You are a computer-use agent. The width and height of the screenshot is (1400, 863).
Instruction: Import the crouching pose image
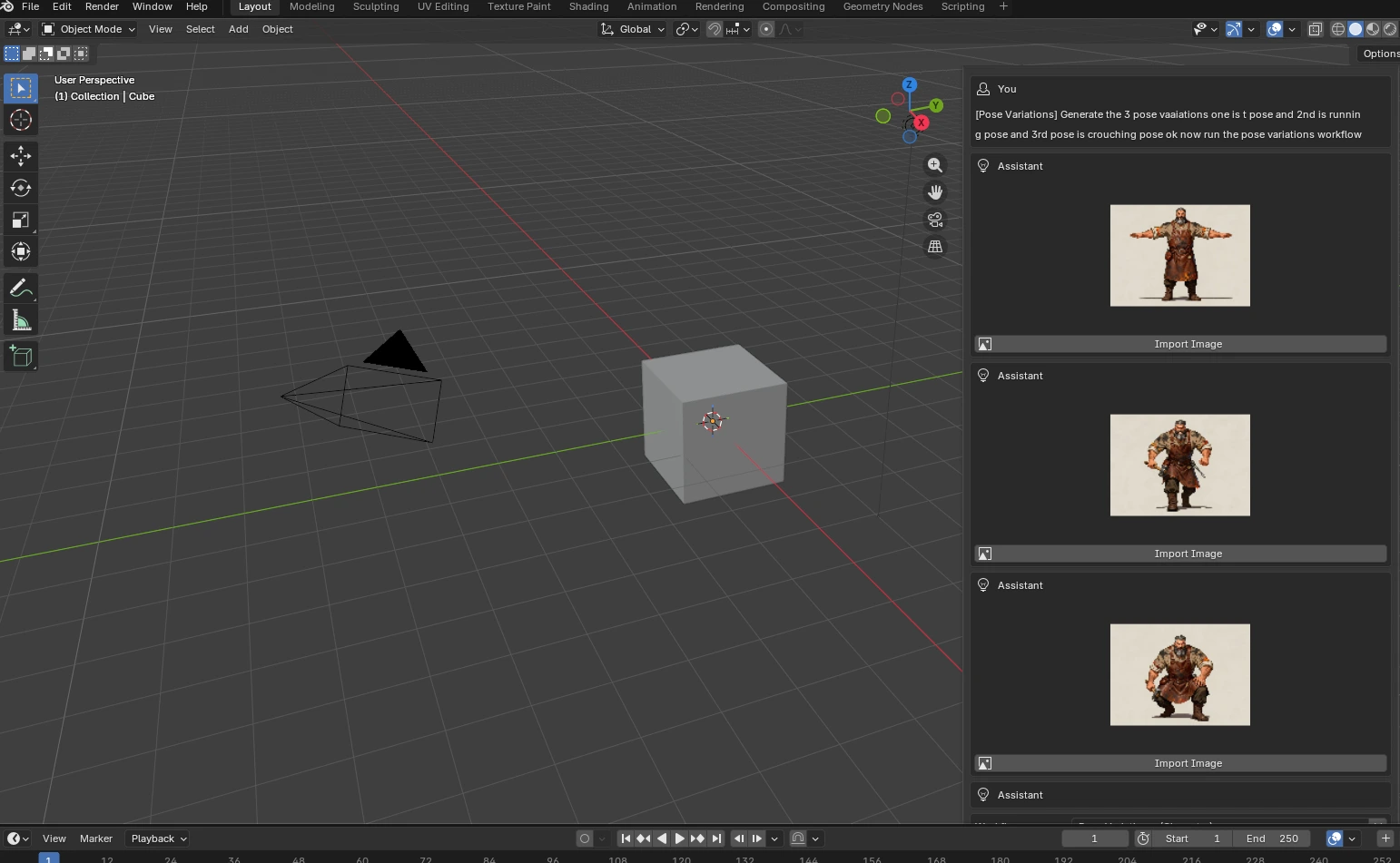pyautogui.click(x=1180, y=763)
